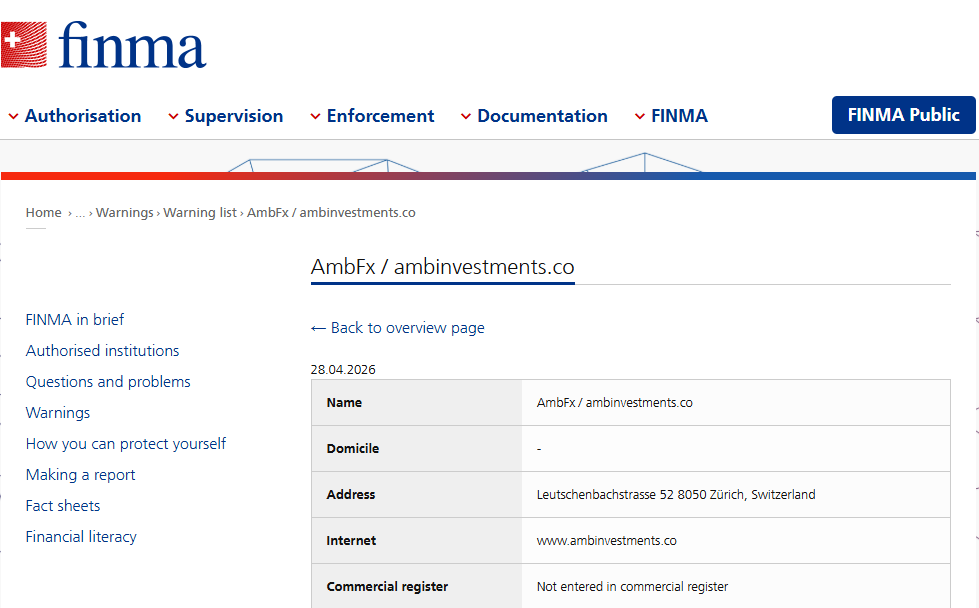
Task: Click the Domicile row label
Action: [x=353, y=449]
